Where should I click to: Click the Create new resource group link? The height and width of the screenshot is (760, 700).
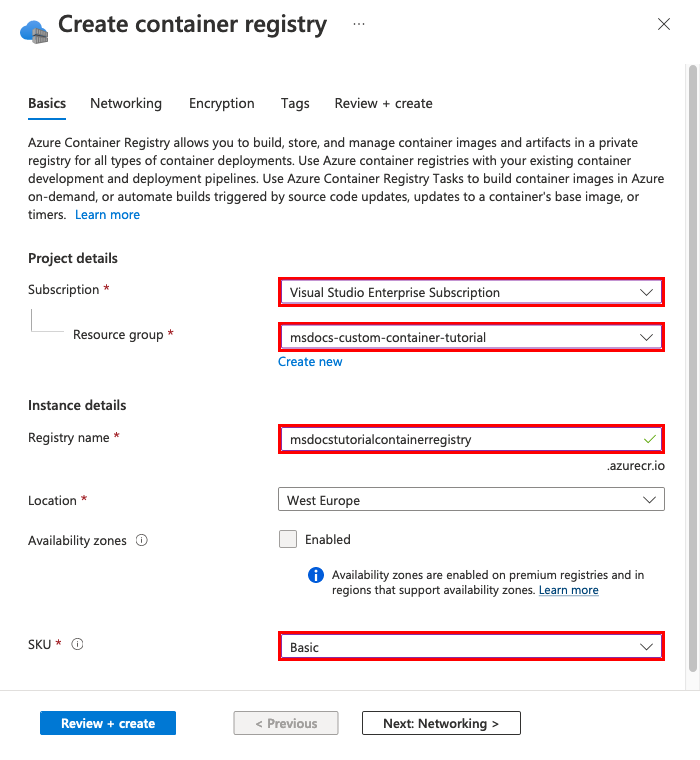310,361
